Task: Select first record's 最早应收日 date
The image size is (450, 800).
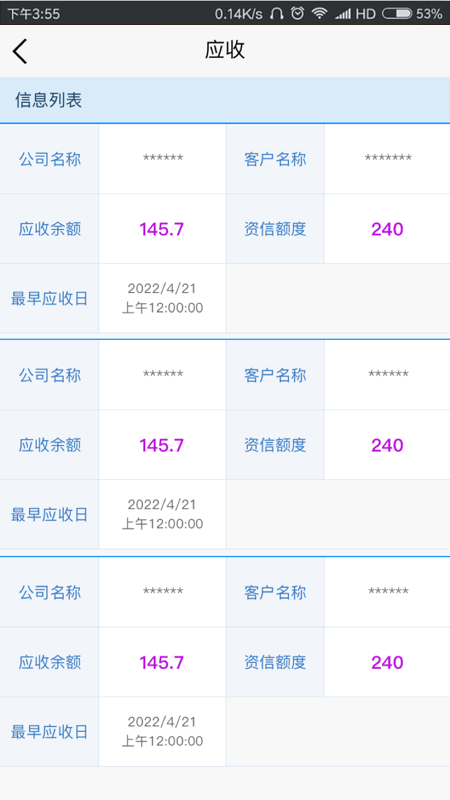Action: pyautogui.click(x=162, y=298)
